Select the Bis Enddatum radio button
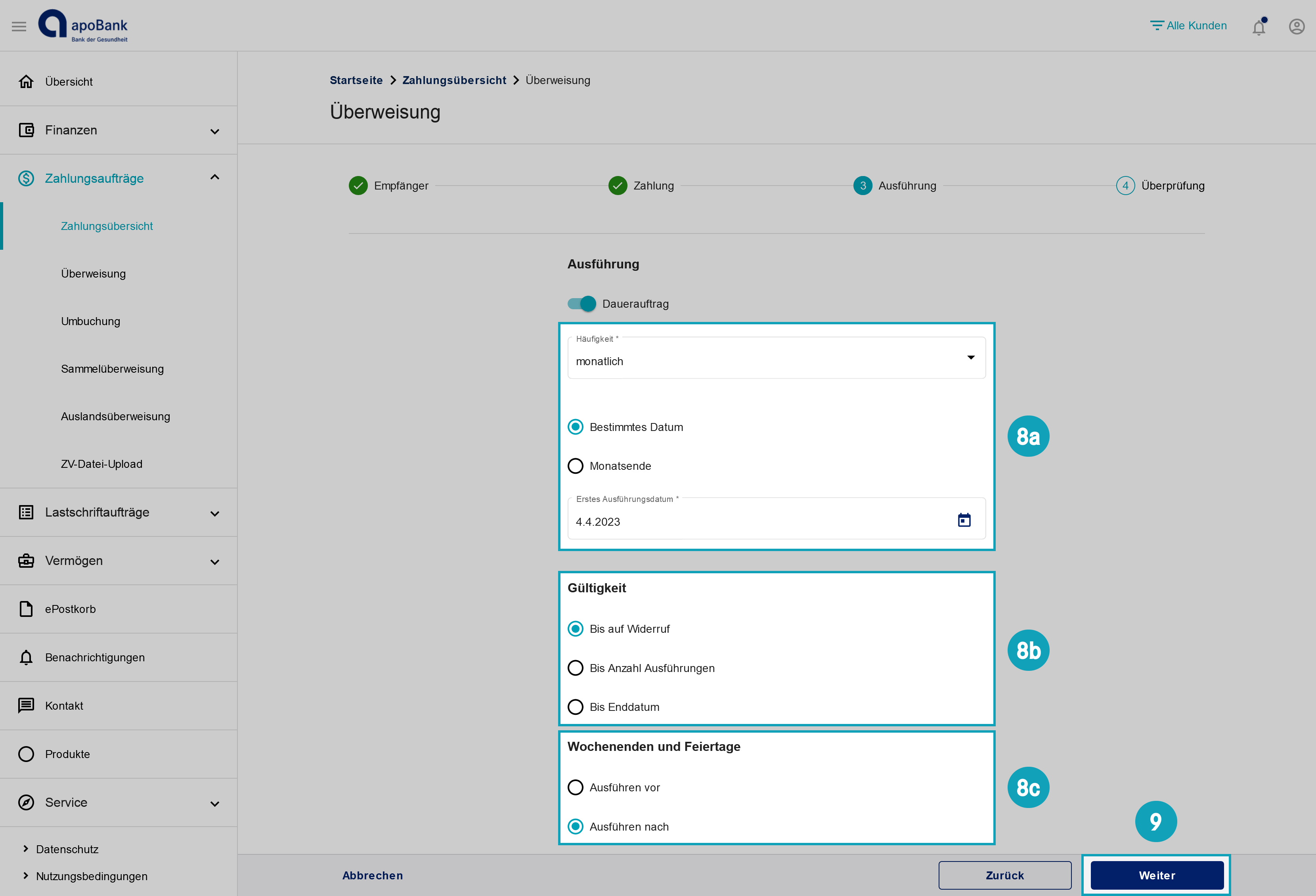 click(x=576, y=707)
